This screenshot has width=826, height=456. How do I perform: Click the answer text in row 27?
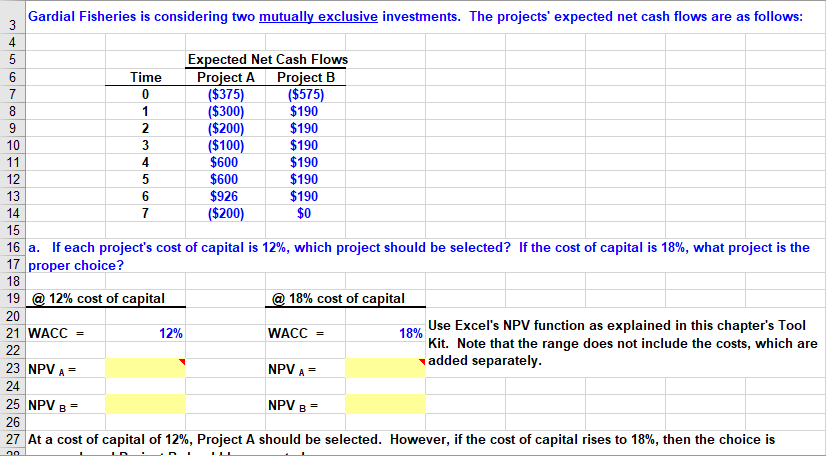[x=401, y=440]
